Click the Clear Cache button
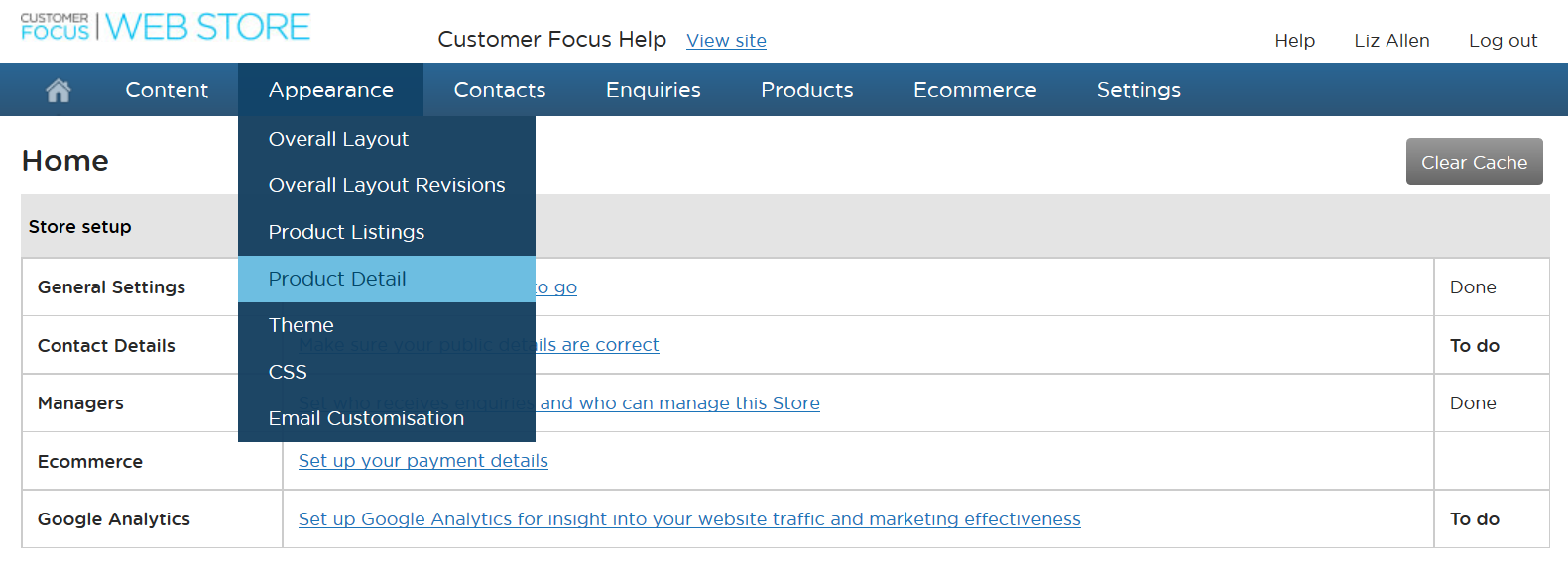 point(1474,162)
